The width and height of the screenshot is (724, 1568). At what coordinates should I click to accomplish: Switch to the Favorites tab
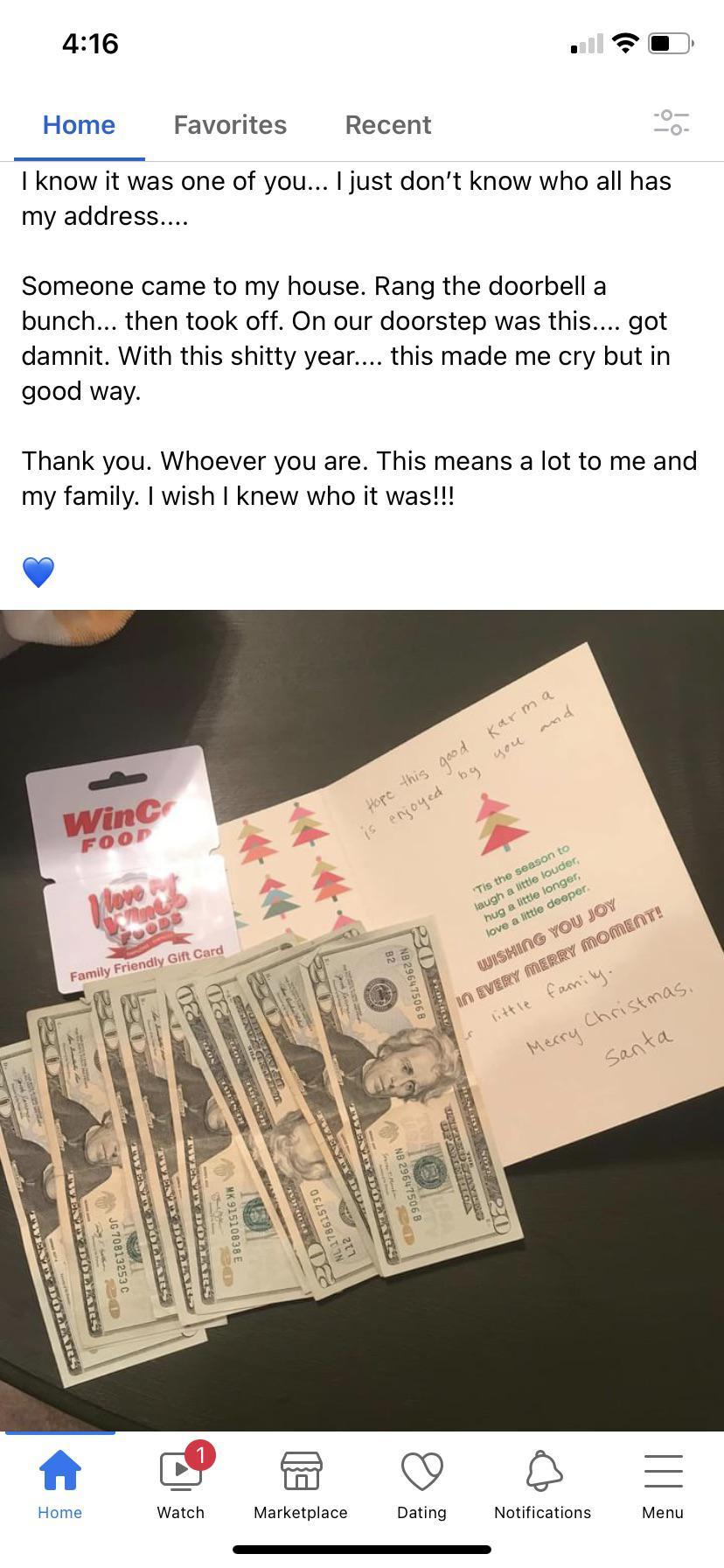pos(230,125)
